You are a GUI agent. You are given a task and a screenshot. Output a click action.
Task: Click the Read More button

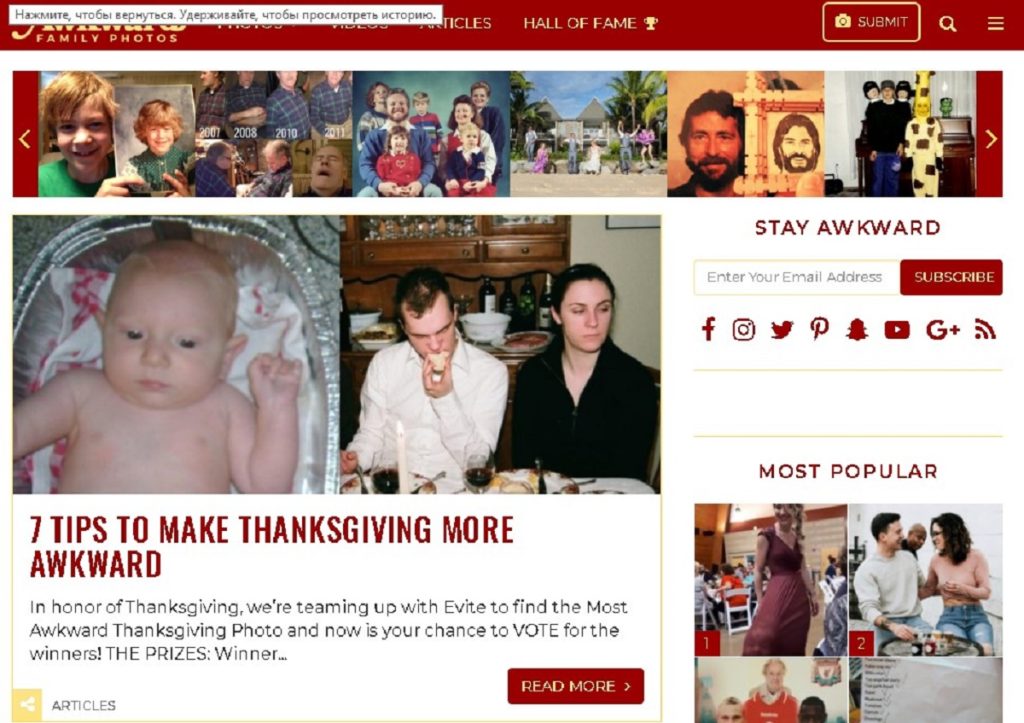[575, 686]
